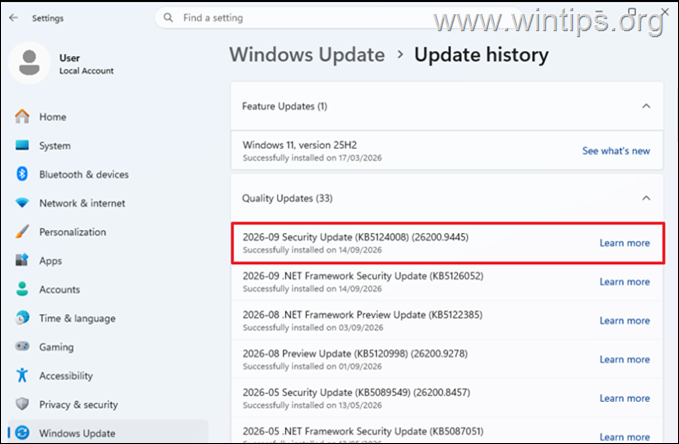Click the Windows Update breadcrumb link

click(x=307, y=55)
